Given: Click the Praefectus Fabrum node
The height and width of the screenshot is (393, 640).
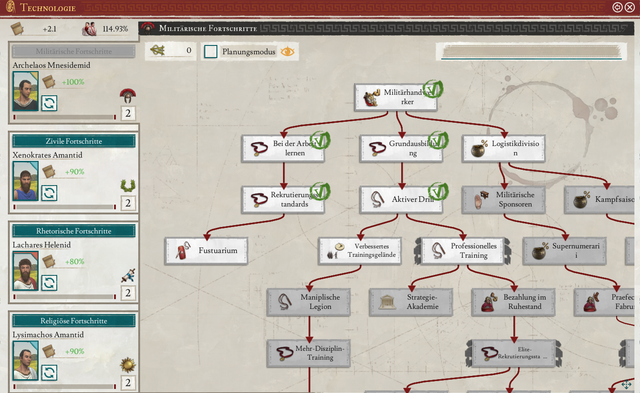Looking at the screenshot, I should pyautogui.click(x=604, y=302).
